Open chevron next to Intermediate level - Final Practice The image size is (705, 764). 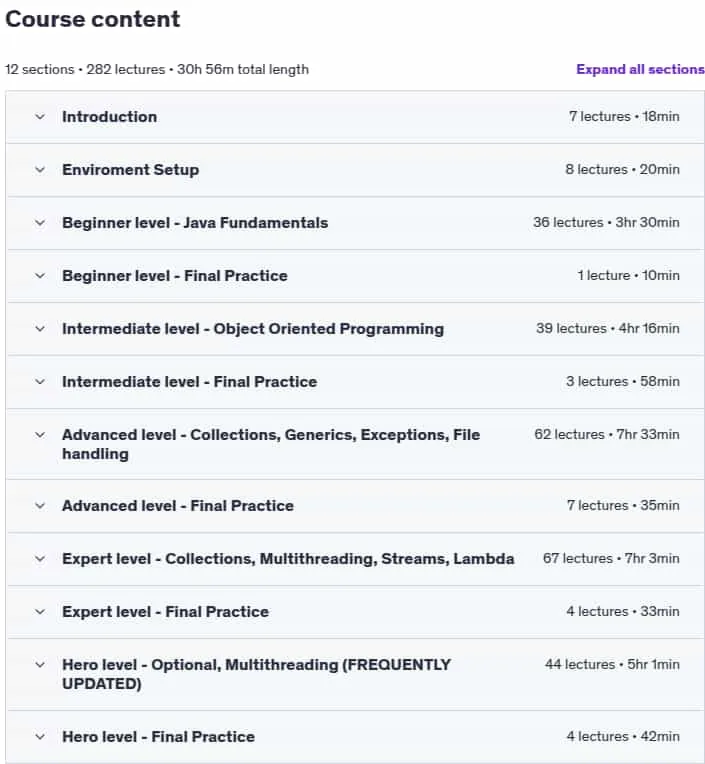[x=40, y=382]
